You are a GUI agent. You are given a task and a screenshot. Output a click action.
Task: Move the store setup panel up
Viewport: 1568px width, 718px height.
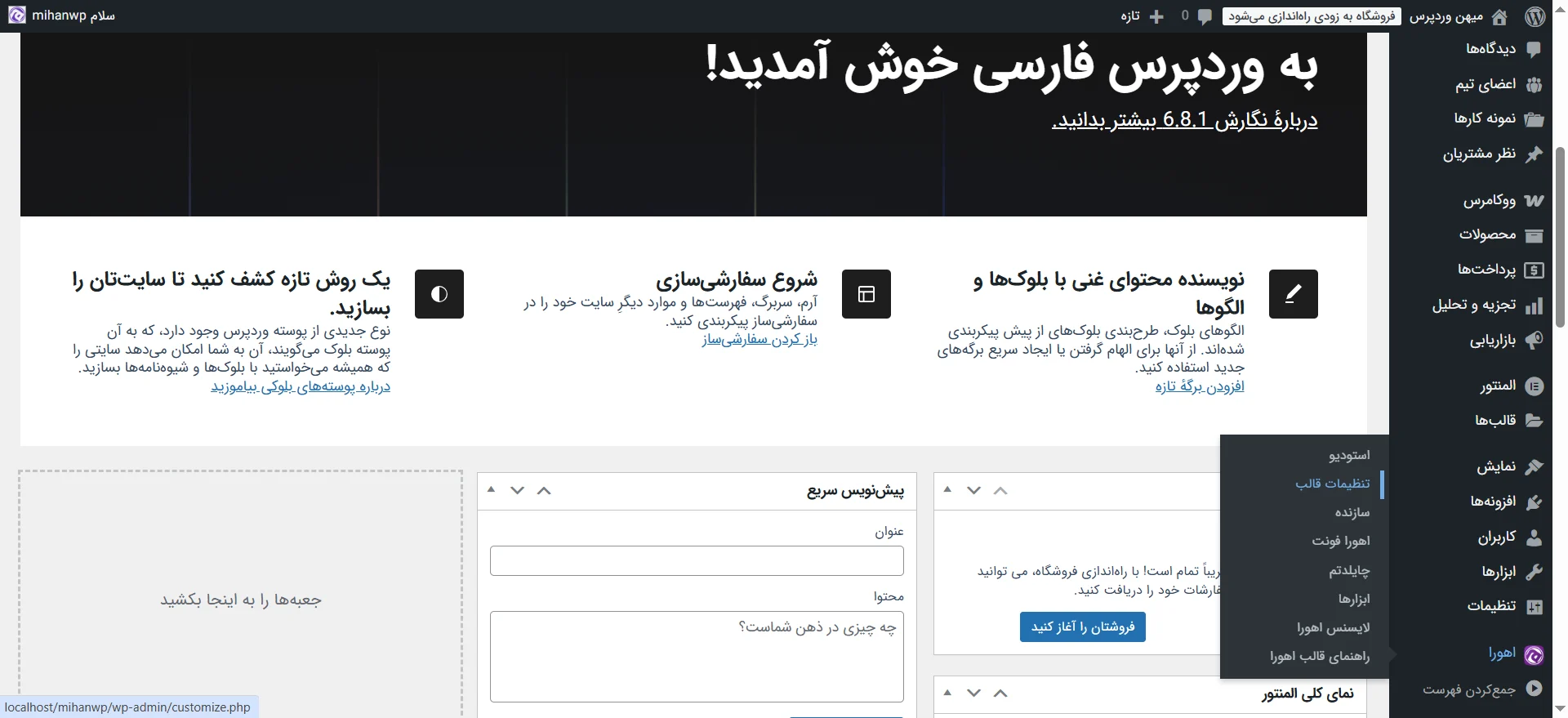[x=1000, y=490]
